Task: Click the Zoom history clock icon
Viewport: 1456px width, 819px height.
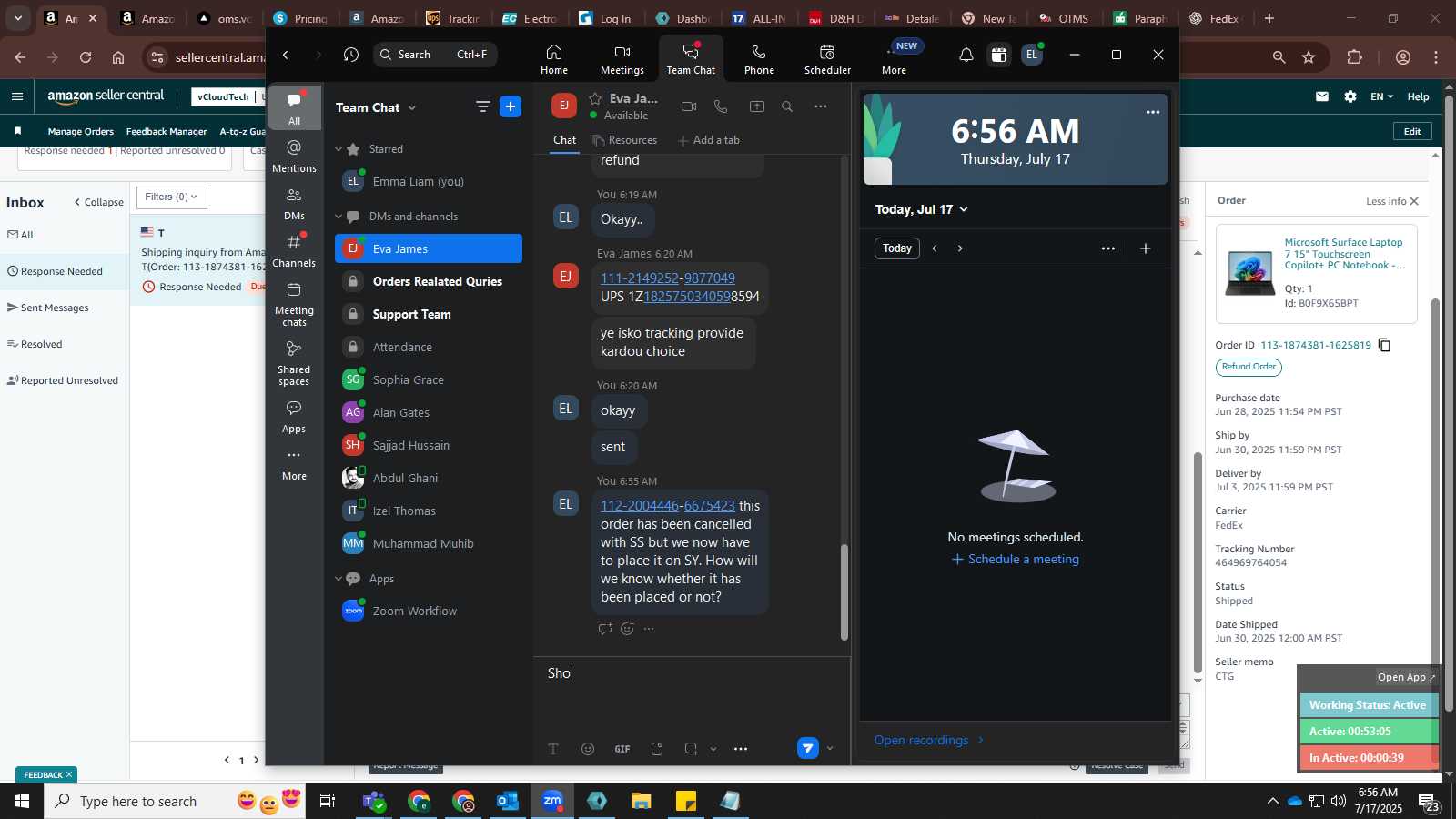Action: [x=351, y=55]
